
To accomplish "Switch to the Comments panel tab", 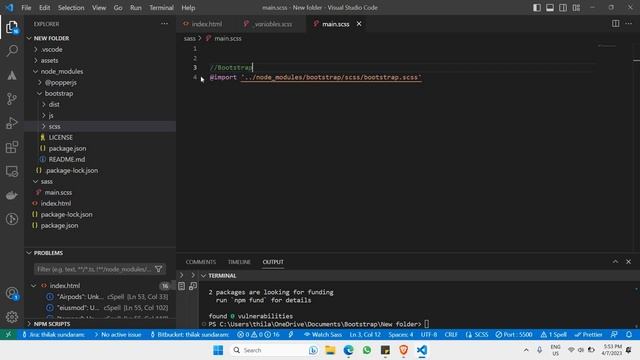I will (x=200, y=262).
